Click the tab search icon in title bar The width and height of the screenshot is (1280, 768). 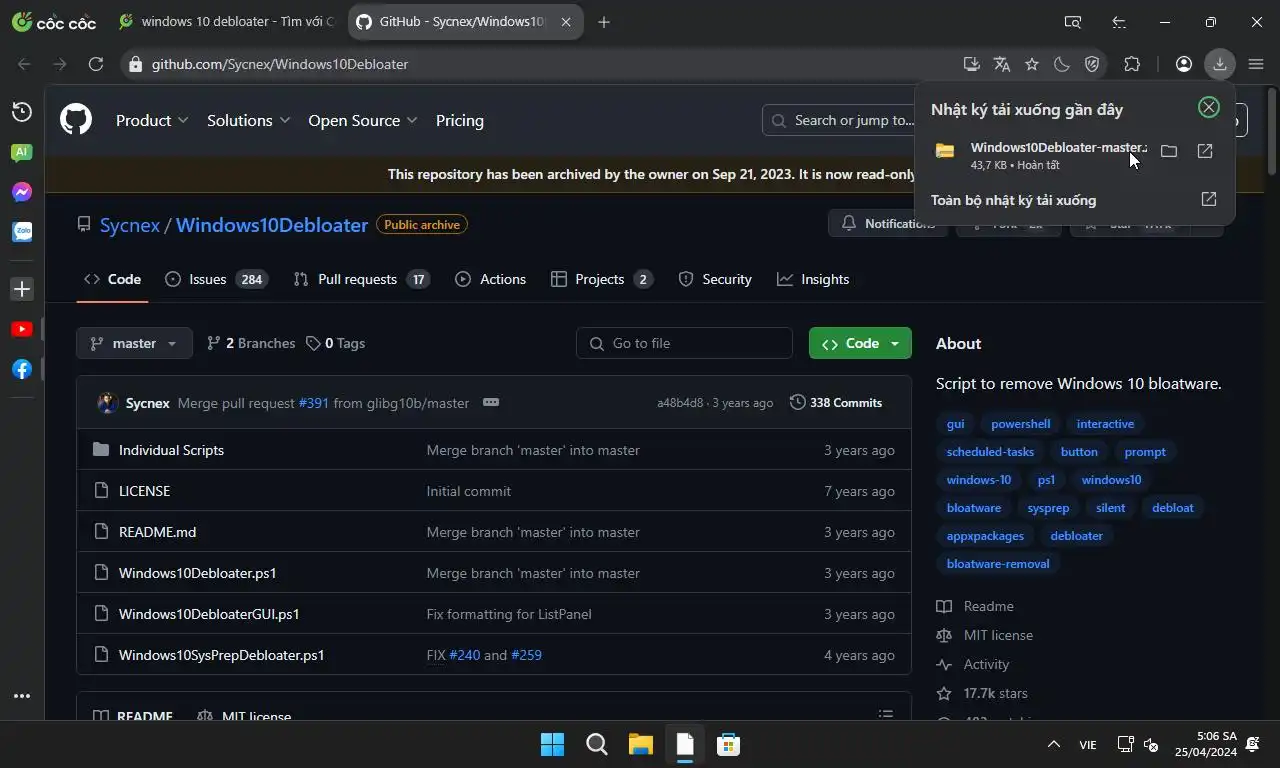pos(1073,22)
